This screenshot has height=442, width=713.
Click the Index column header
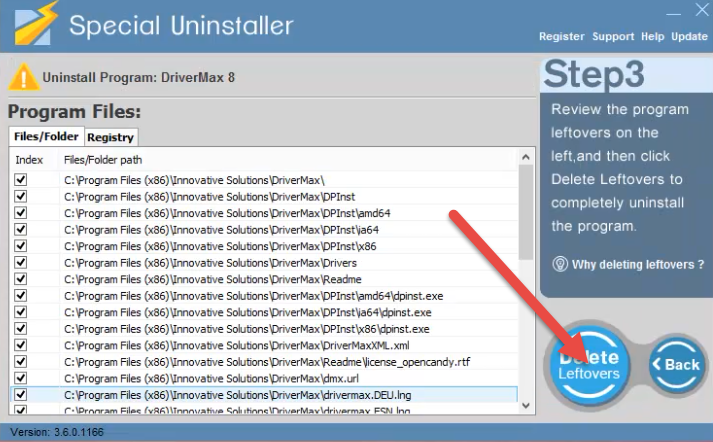pos(29,160)
